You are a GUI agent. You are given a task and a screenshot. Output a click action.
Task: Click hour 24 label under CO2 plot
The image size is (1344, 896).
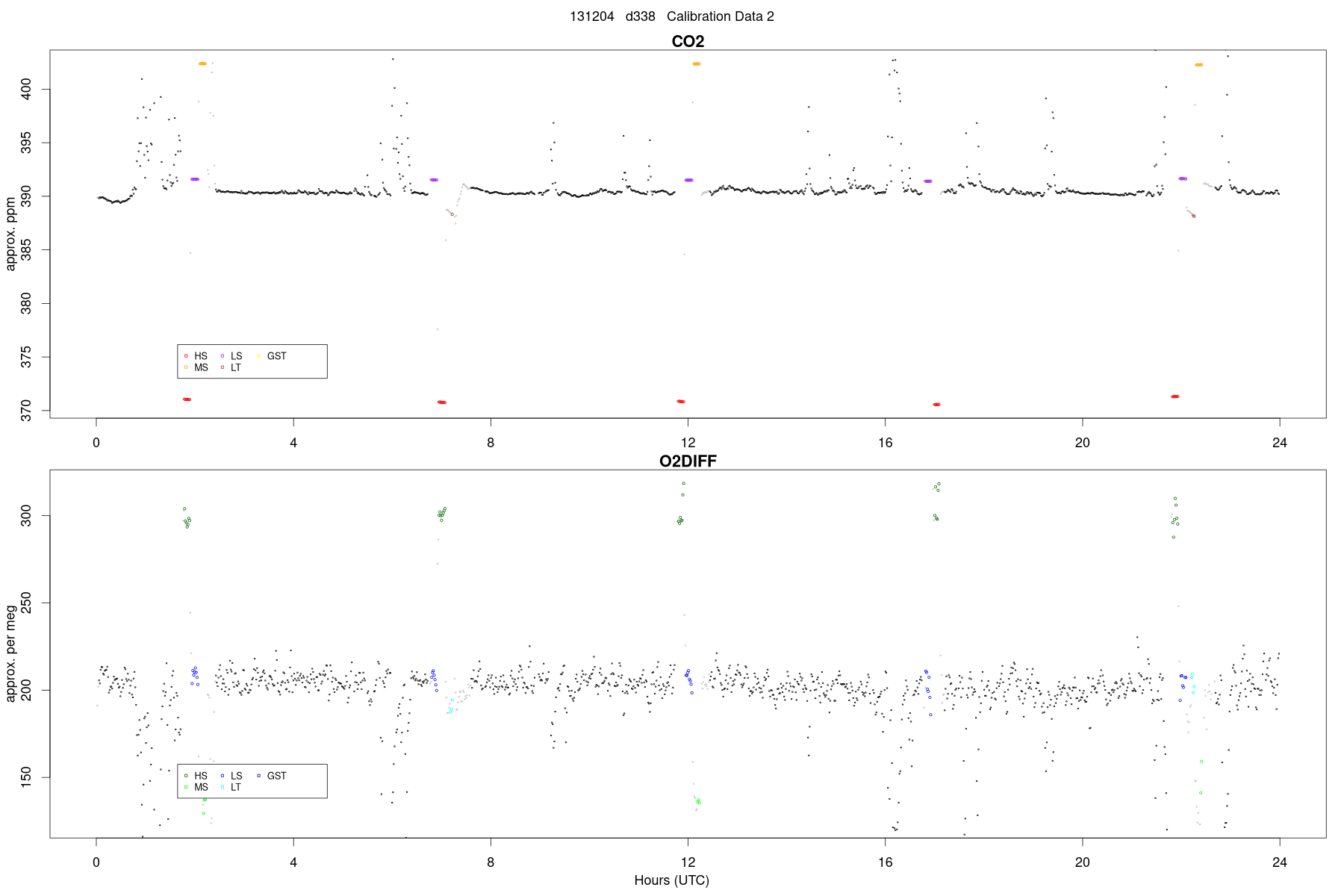pos(1280,443)
